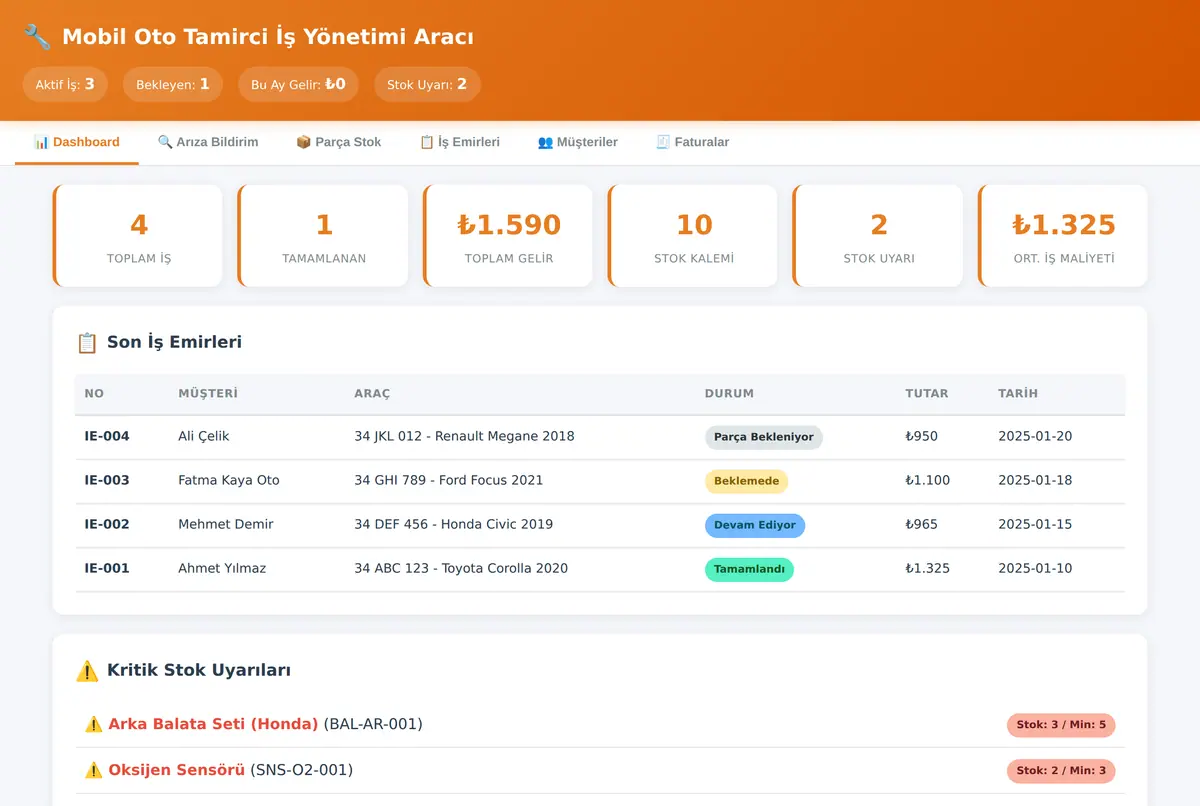Screen dimensions: 1200x806
Task: Click the warning icon next to Oksijen Sensörü
Action: (94, 770)
